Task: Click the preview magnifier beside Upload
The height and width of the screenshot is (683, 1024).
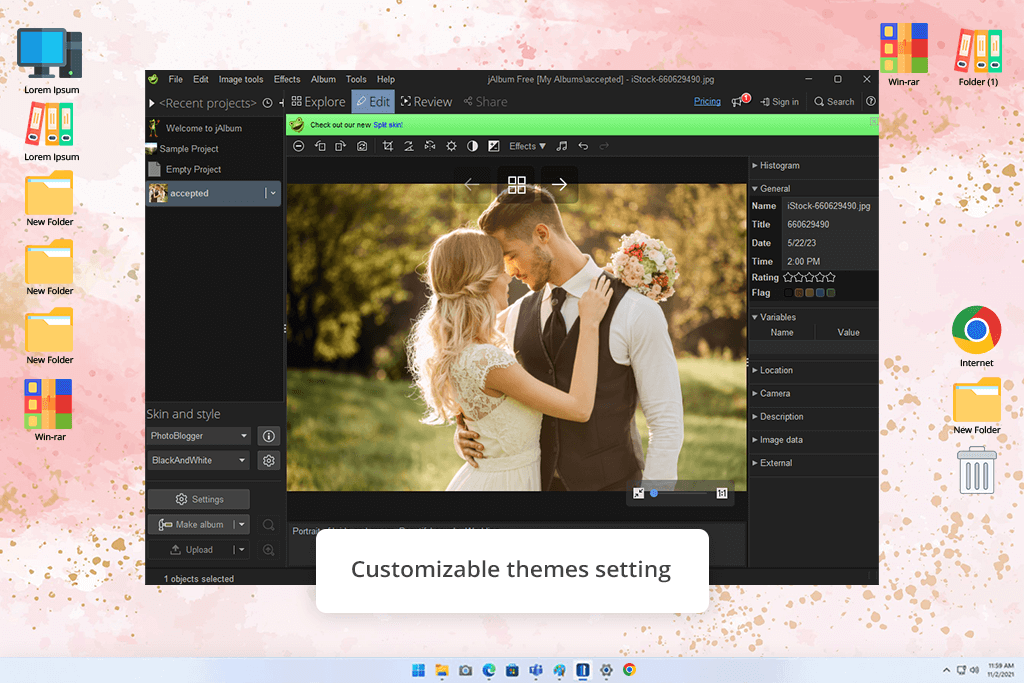Action: tap(268, 550)
